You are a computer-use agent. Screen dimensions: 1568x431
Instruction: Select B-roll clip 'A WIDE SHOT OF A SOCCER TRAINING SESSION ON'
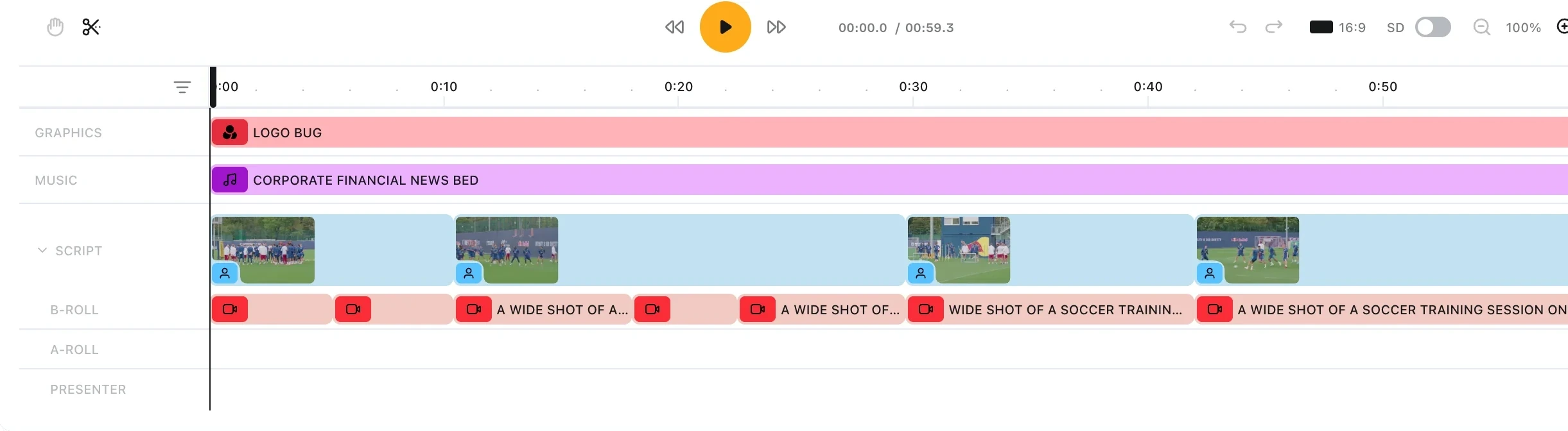tap(1382, 309)
